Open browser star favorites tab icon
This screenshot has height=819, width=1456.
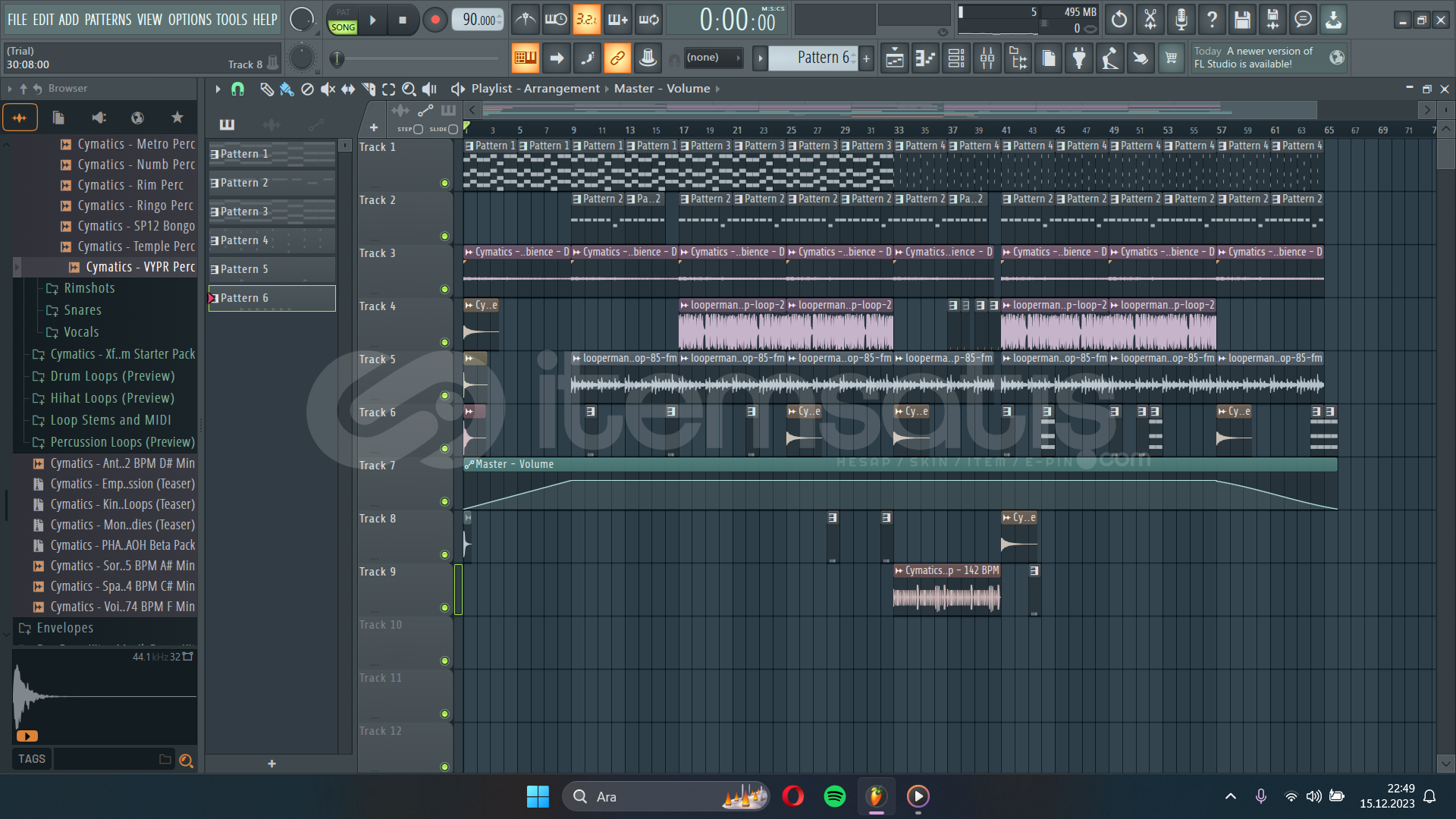177,118
